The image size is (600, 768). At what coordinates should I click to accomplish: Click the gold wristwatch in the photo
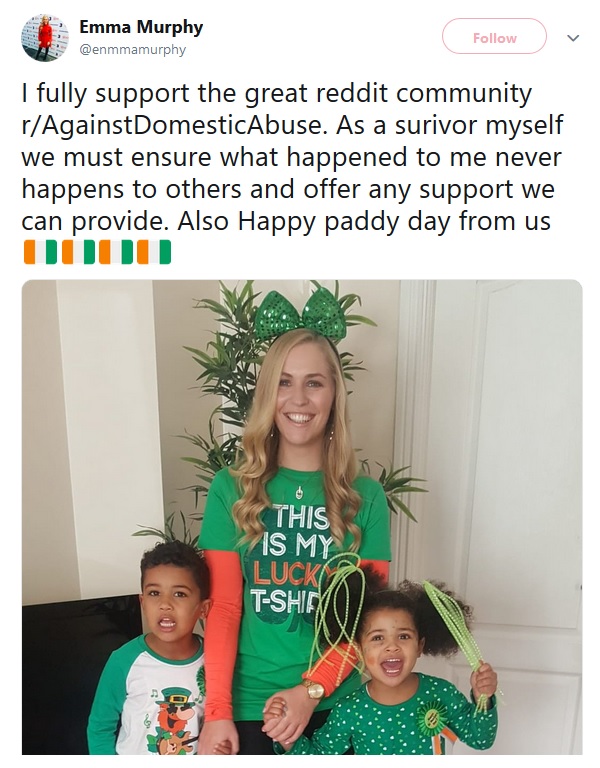[314, 690]
